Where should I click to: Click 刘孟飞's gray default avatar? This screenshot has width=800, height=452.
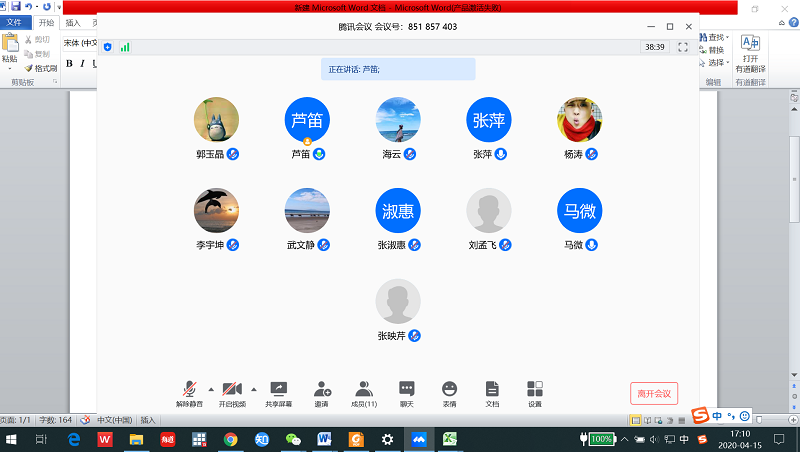tap(489, 211)
